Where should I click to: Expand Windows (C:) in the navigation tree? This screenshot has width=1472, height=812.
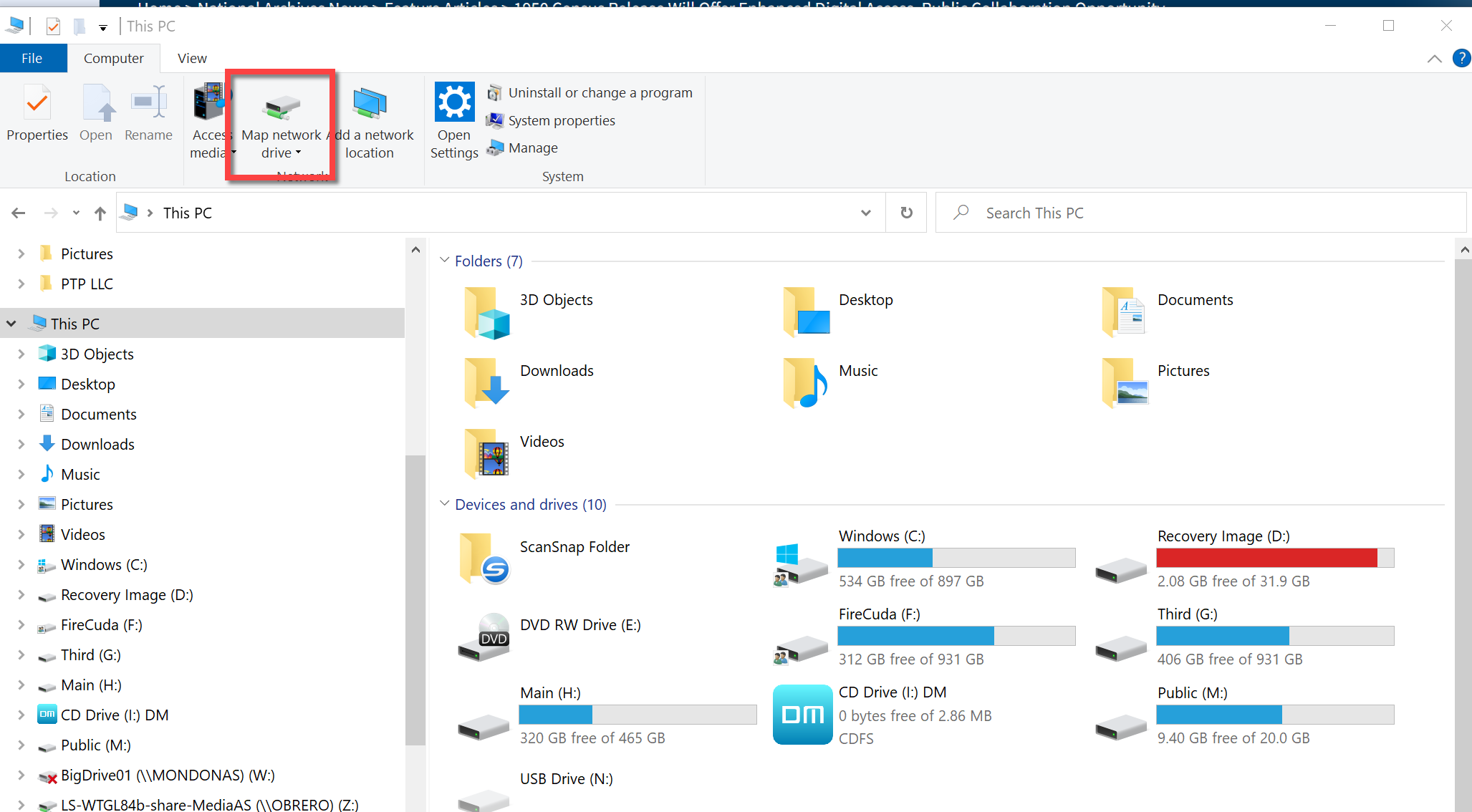click(21, 565)
